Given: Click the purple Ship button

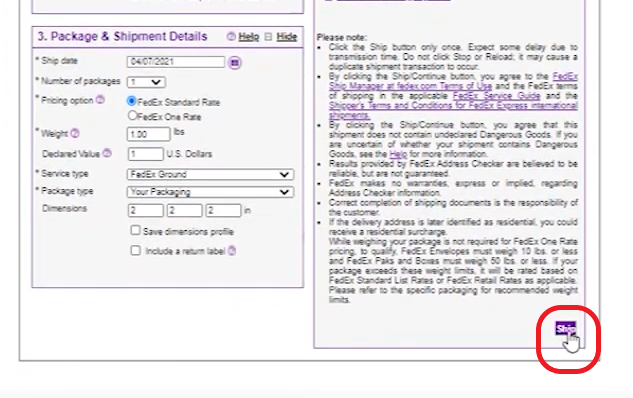Looking at the screenshot, I should tap(565, 328).
